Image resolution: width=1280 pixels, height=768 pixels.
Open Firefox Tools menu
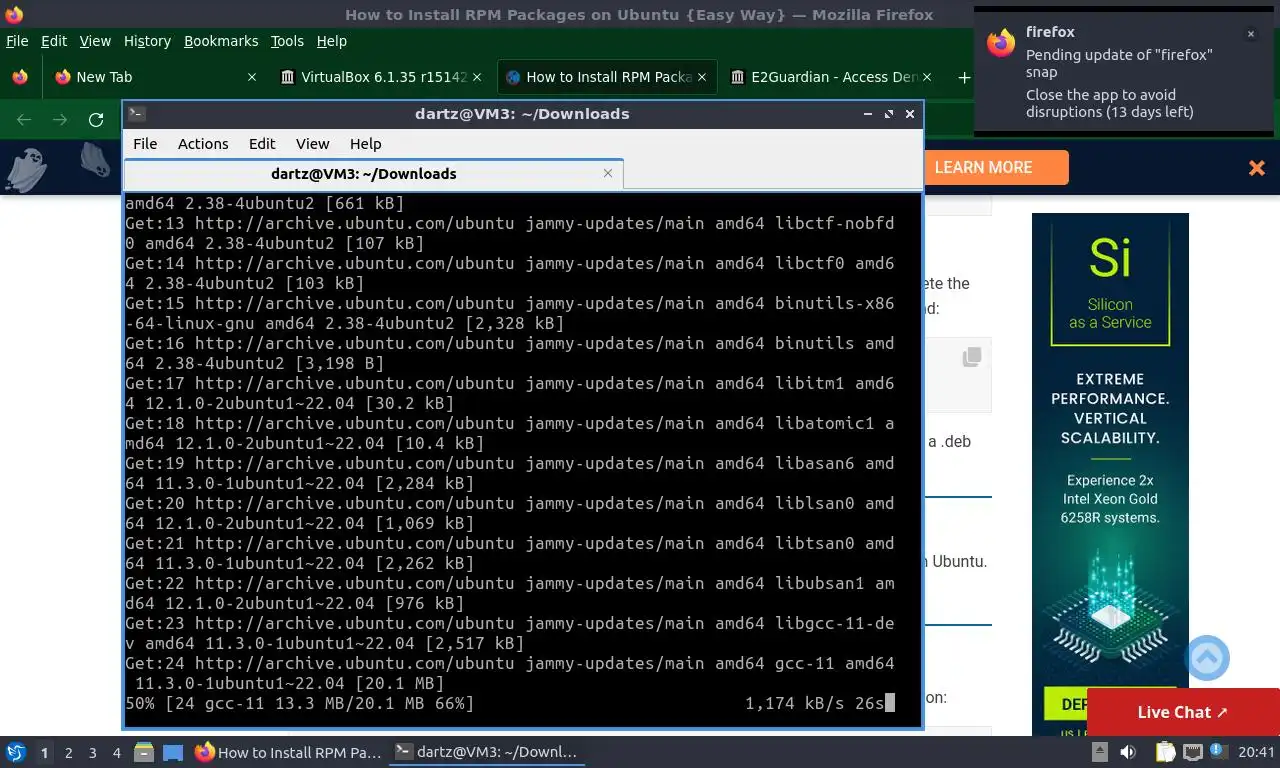point(287,41)
